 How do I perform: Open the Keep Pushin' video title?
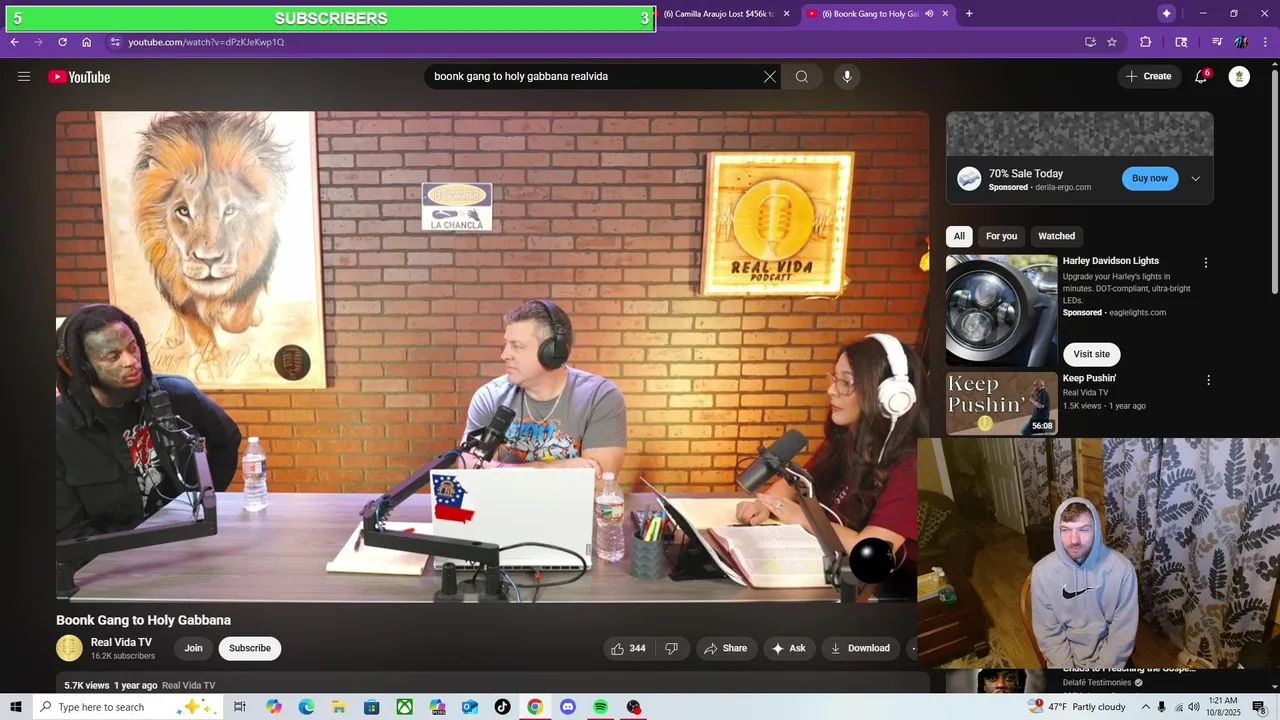pyautogui.click(x=1089, y=378)
